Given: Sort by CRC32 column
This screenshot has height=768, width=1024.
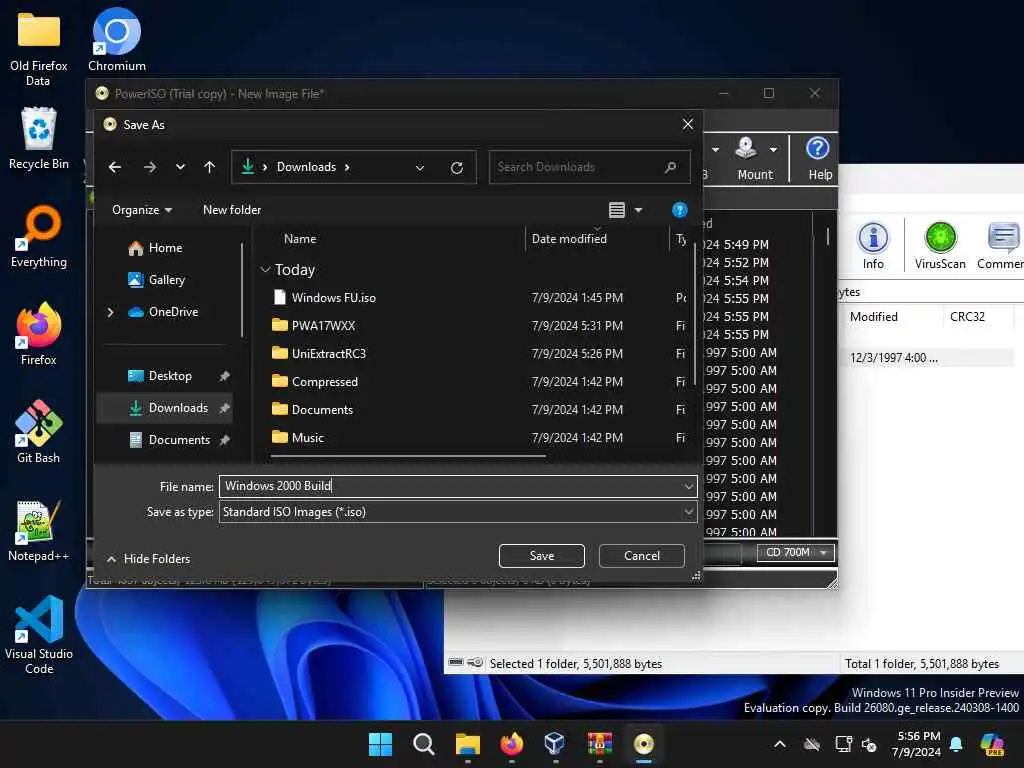Looking at the screenshot, I should [x=967, y=317].
